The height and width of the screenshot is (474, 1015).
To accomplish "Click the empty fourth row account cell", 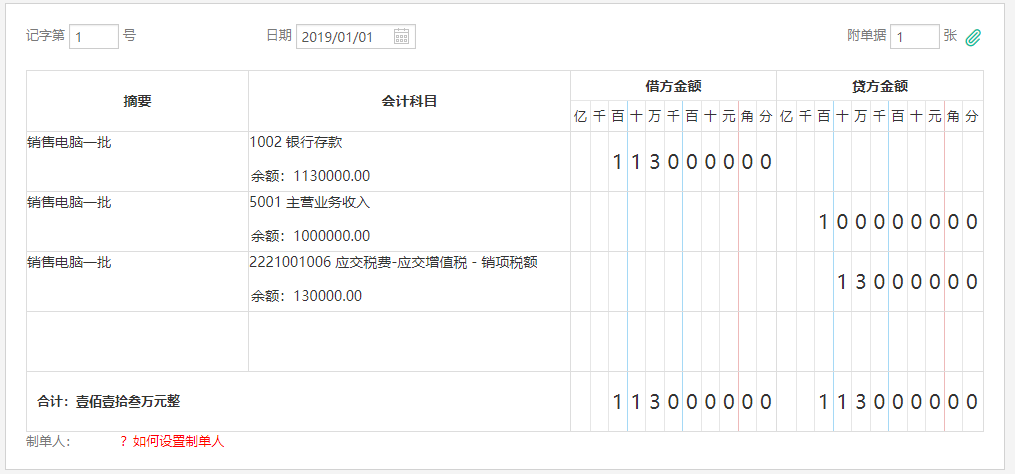I will click(409, 341).
